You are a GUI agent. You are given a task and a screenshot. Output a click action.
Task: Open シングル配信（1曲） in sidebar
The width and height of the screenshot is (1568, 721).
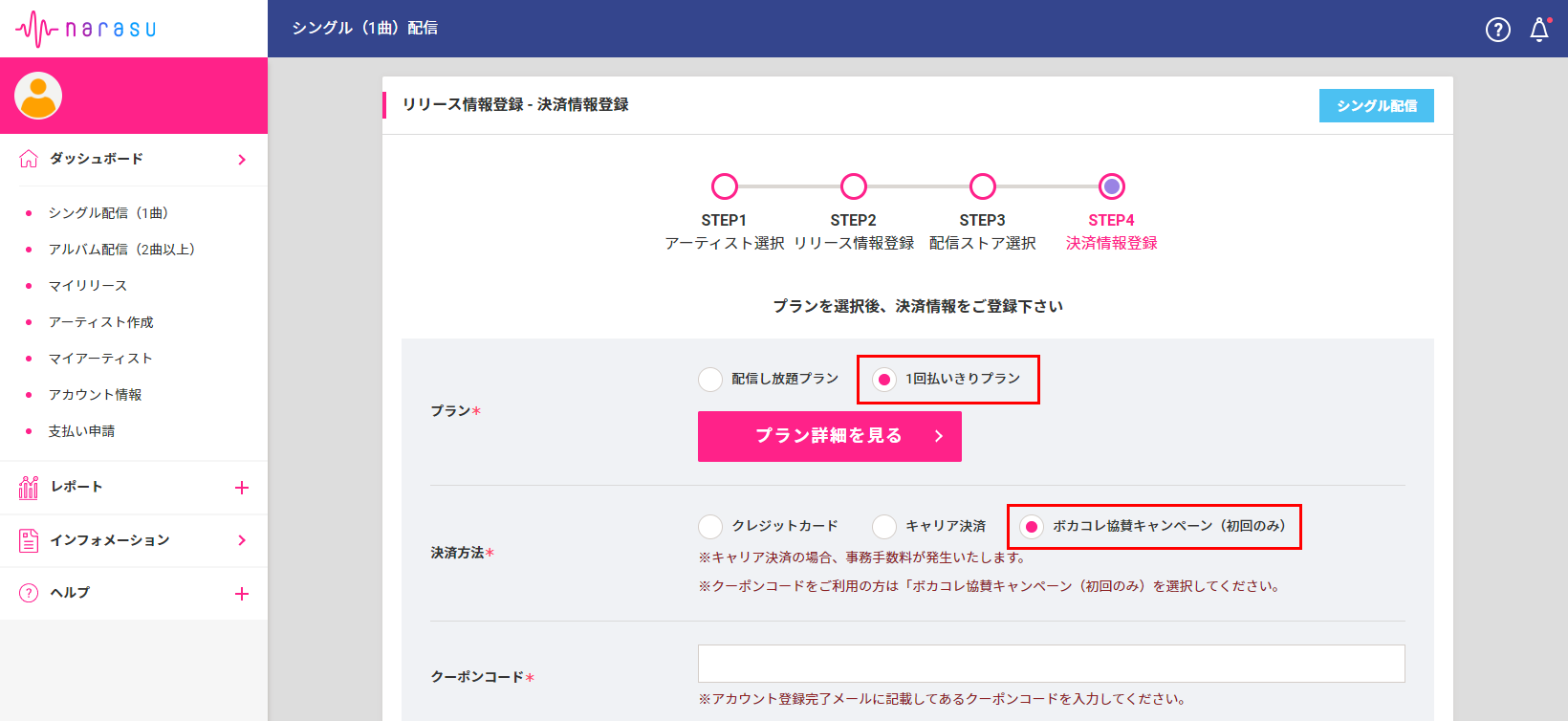point(108,213)
